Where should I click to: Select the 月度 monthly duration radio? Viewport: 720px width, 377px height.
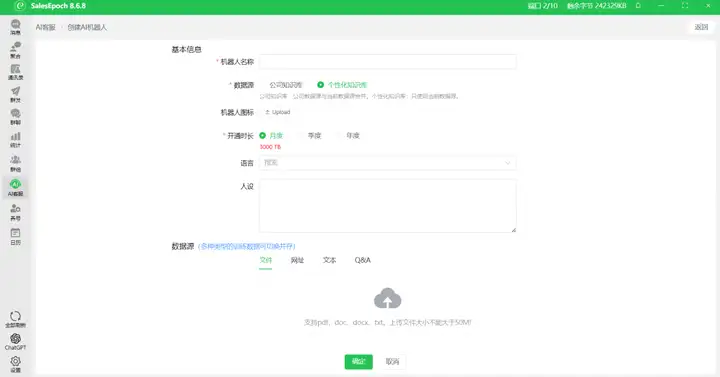coord(271,135)
